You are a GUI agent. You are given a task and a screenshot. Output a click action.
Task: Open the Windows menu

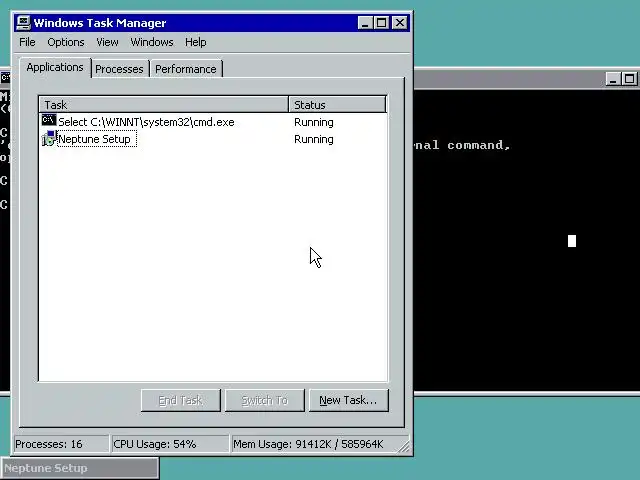coord(152,42)
